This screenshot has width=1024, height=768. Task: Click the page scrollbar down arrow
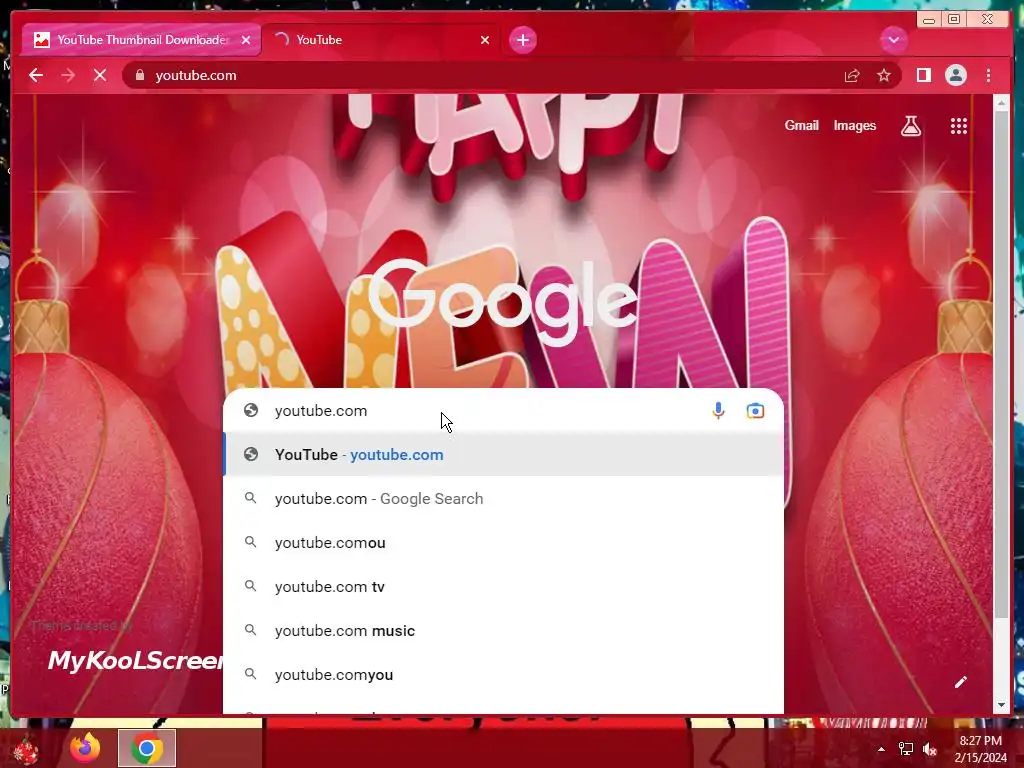pos(1002,705)
